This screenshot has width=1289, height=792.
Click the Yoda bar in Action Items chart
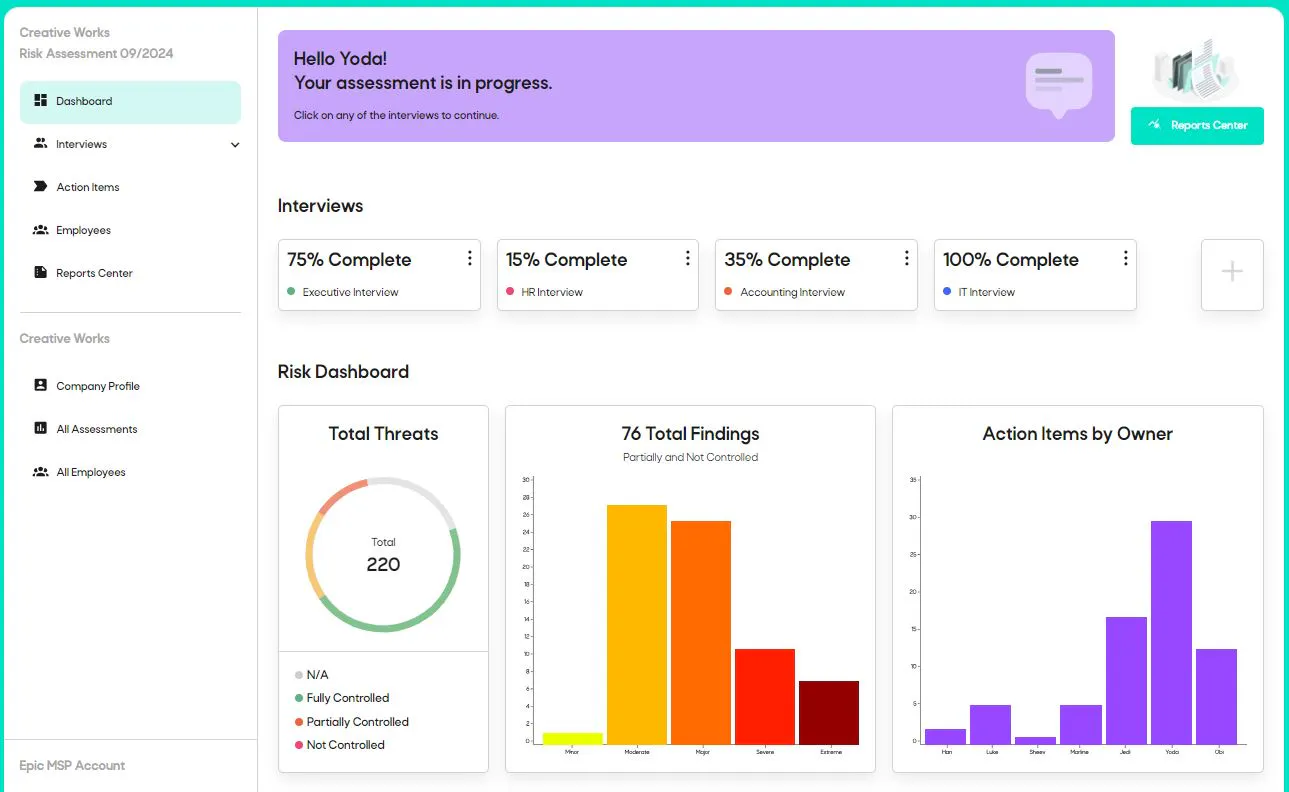click(1171, 632)
